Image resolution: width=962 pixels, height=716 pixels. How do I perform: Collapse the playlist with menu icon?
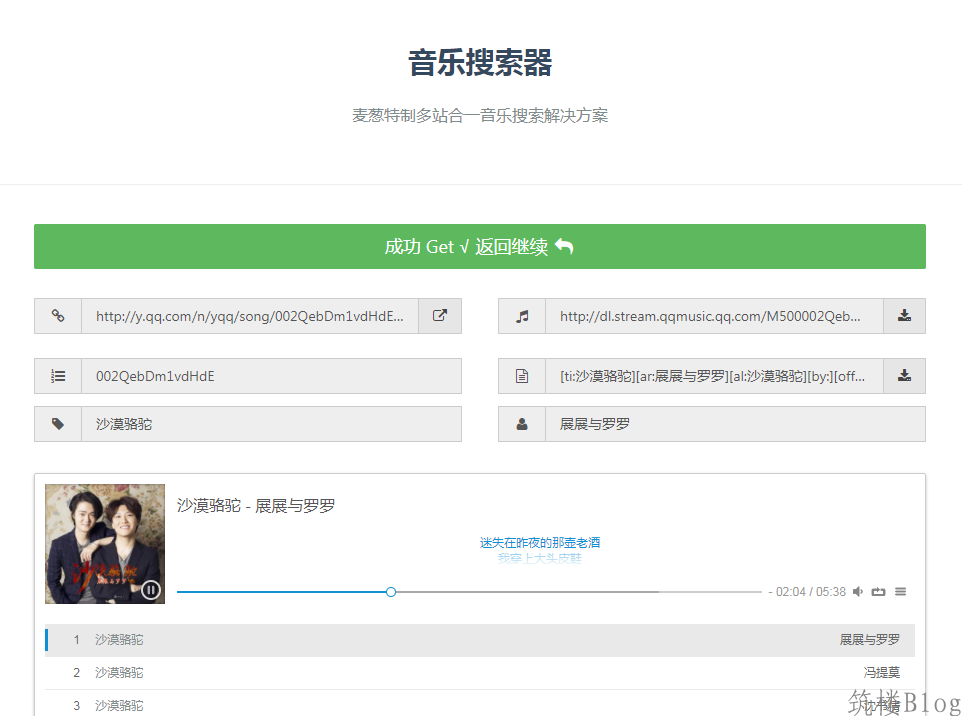(x=900, y=592)
